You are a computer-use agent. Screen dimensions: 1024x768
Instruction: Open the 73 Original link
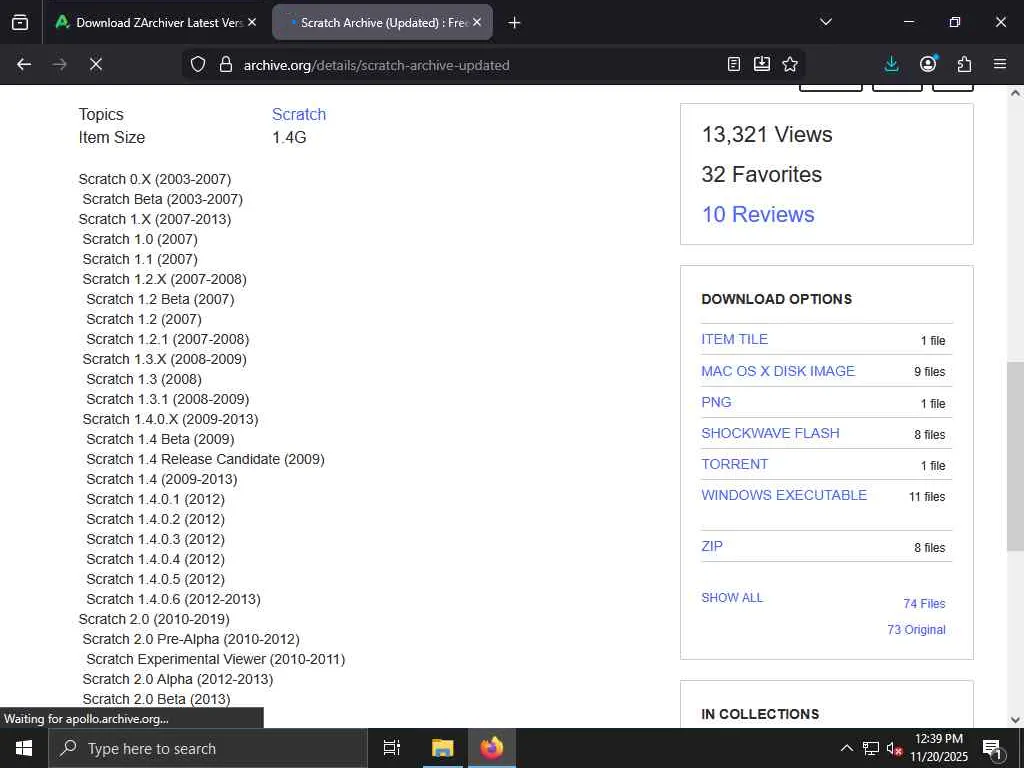point(916,630)
